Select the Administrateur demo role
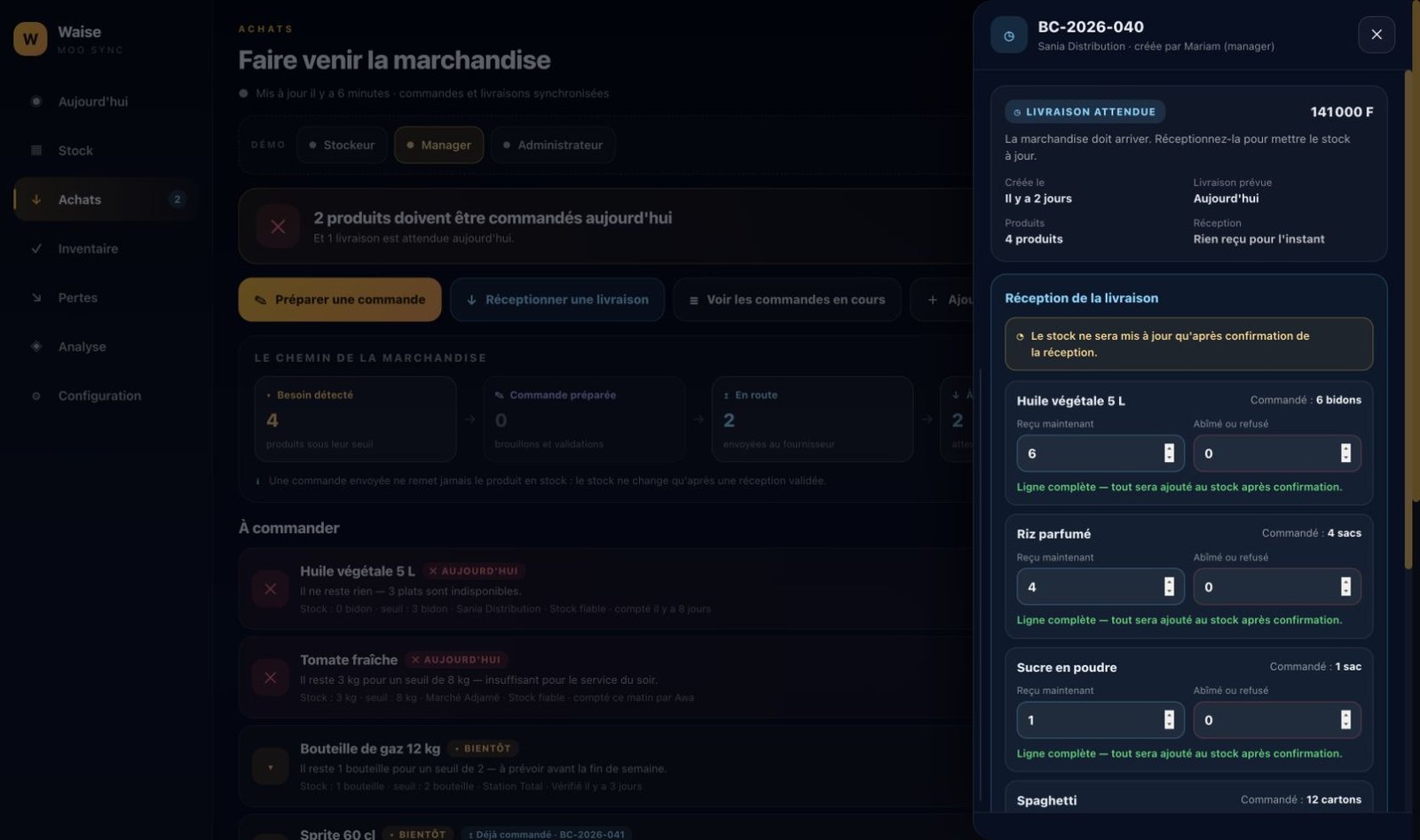Viewport: 1420px width, 840px height. (553, 145)
